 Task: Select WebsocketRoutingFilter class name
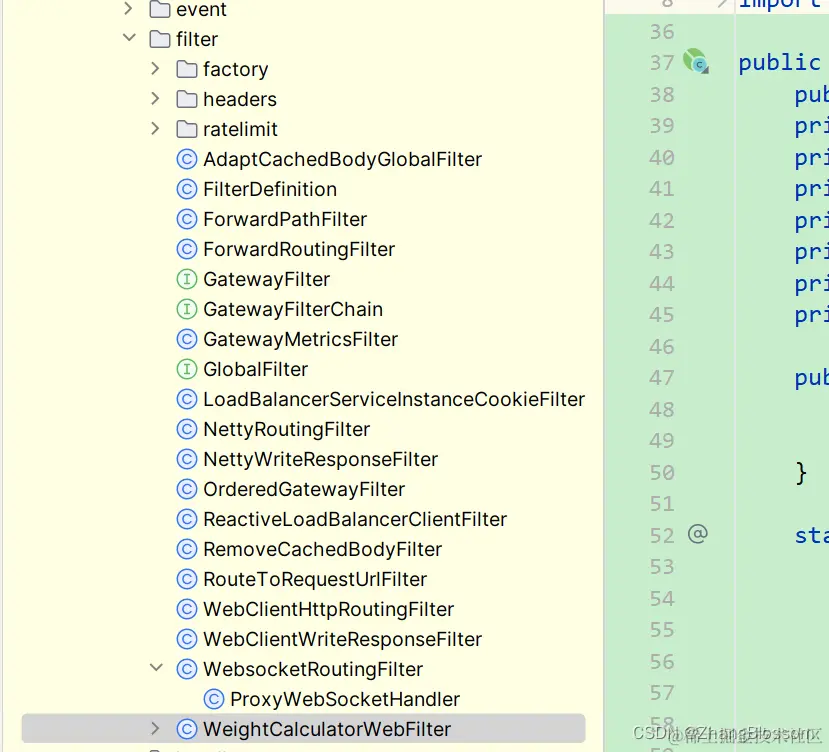pos(313,669)
